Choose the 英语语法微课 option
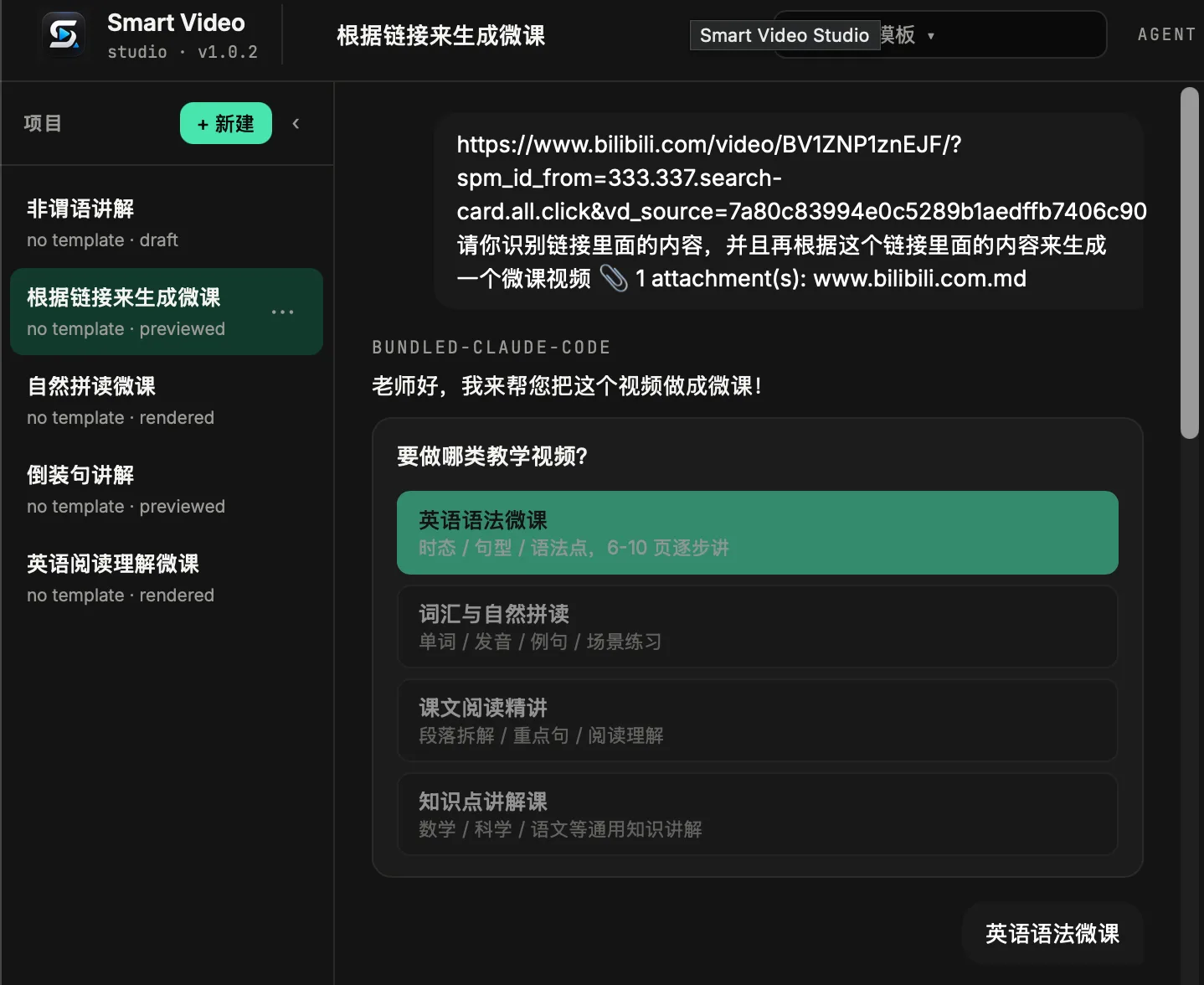This screenshot has height=985, width=1204. 757,533
